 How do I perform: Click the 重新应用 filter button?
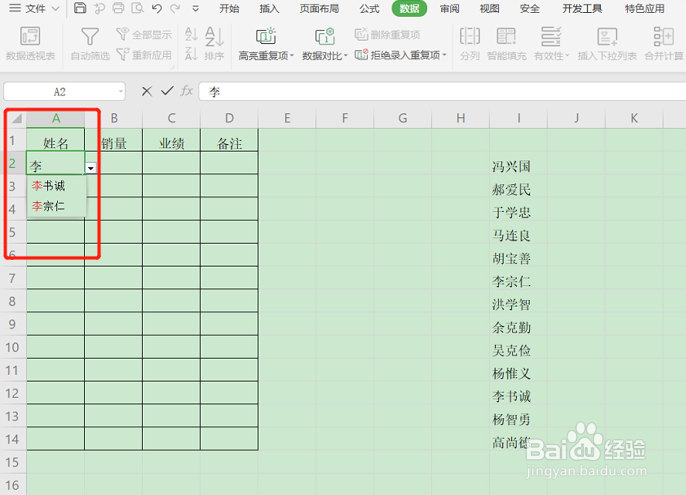(144, 55)
